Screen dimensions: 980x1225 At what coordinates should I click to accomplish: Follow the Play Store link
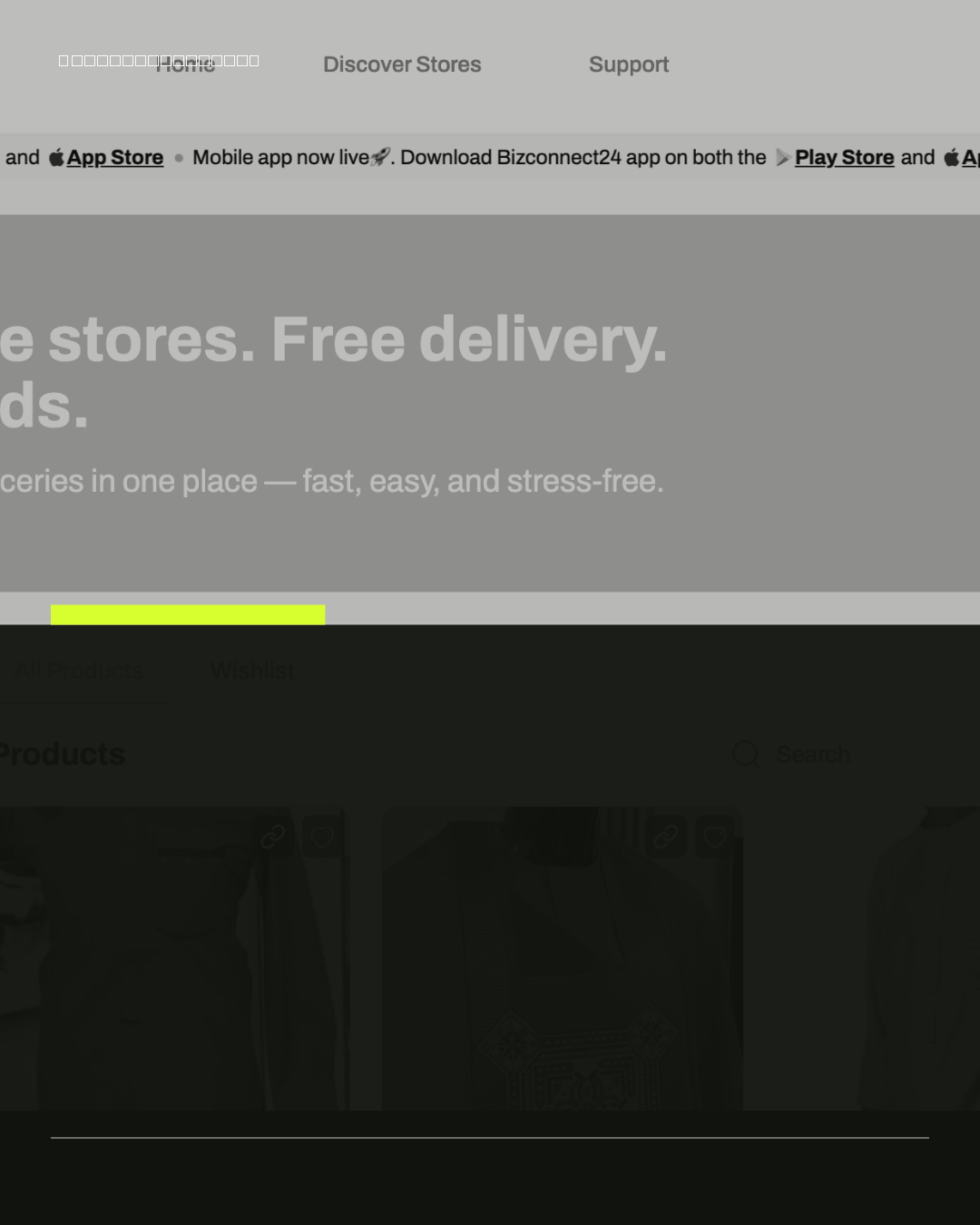[844, 157]
